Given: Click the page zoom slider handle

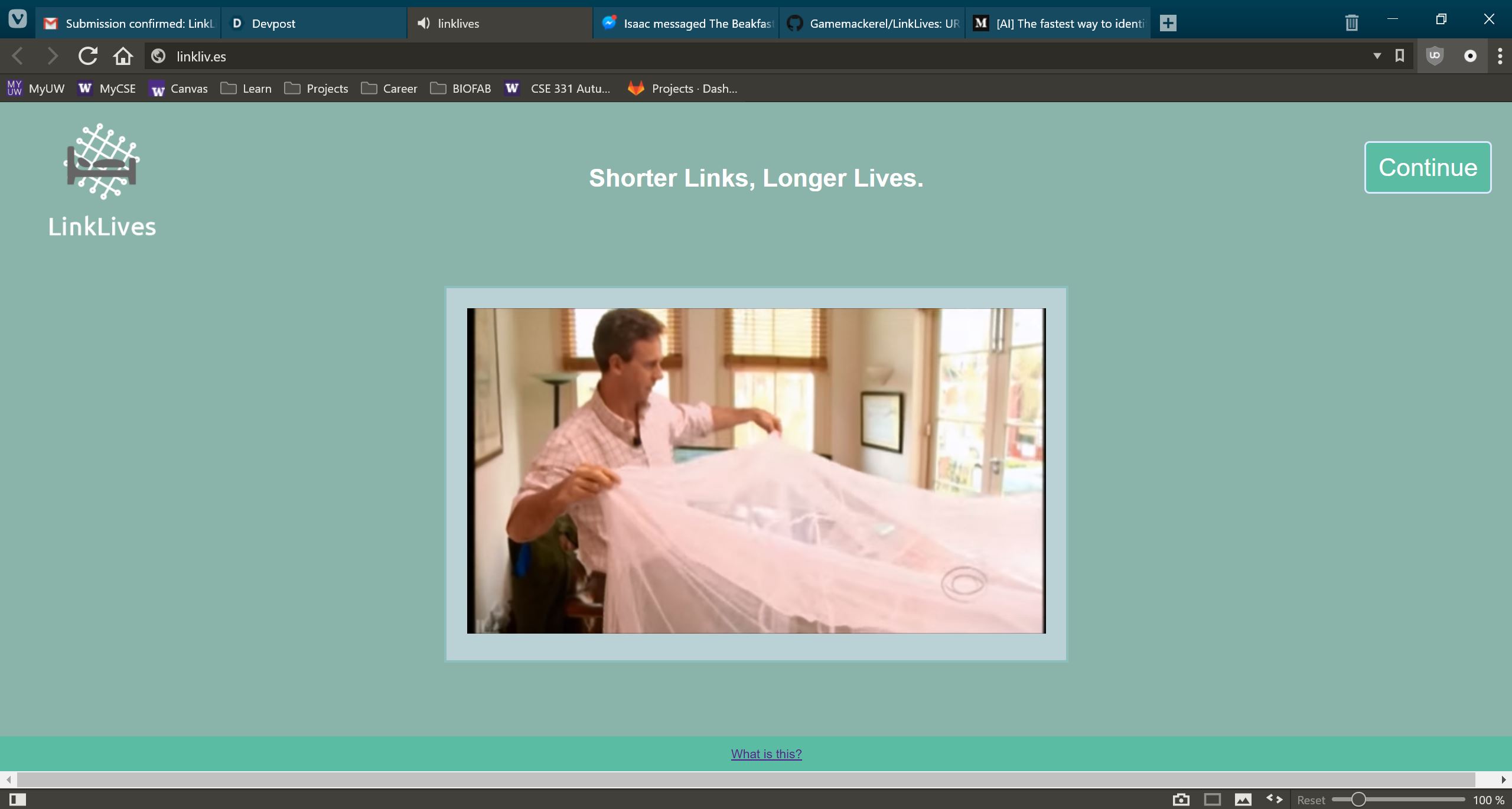Looking at the screenshot, I should (1358, 800).
